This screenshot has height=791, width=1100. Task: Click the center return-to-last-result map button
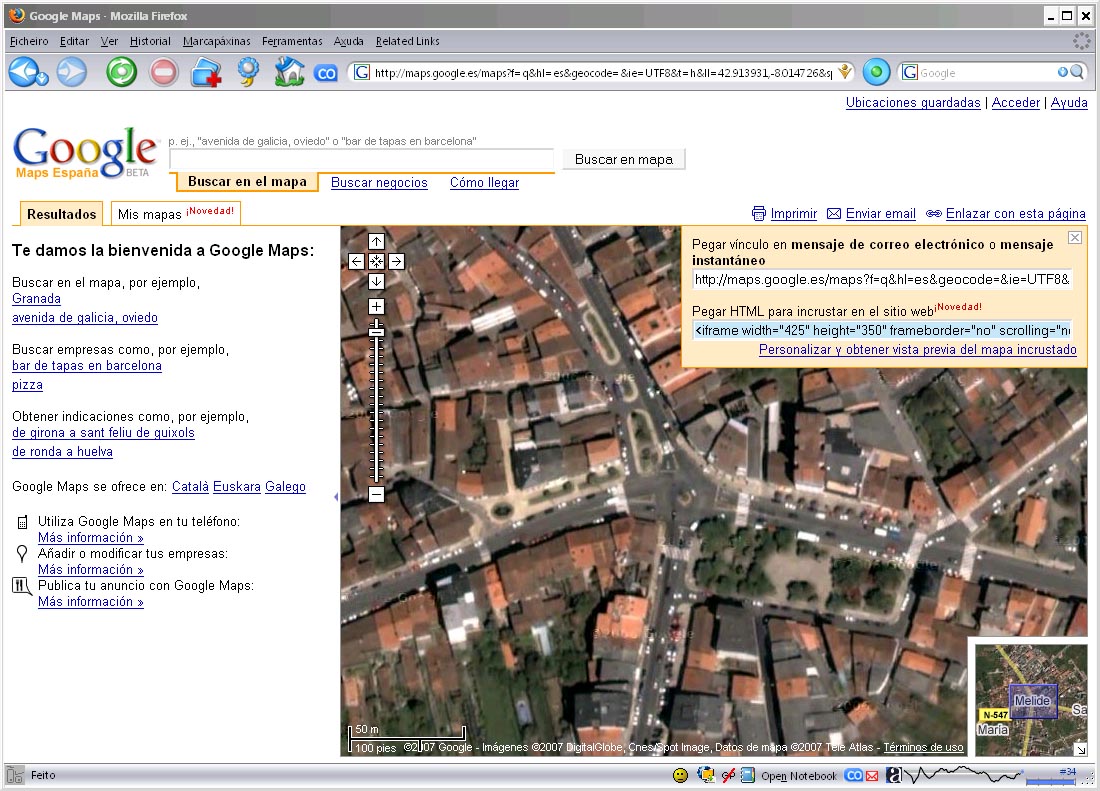pos(377,262)
